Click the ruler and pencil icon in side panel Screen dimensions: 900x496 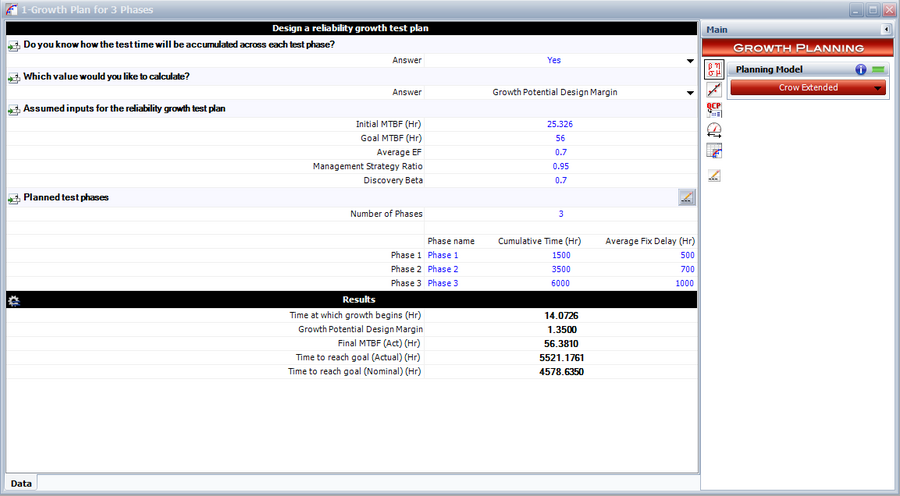pyautogui.click(x=715, y=176)
